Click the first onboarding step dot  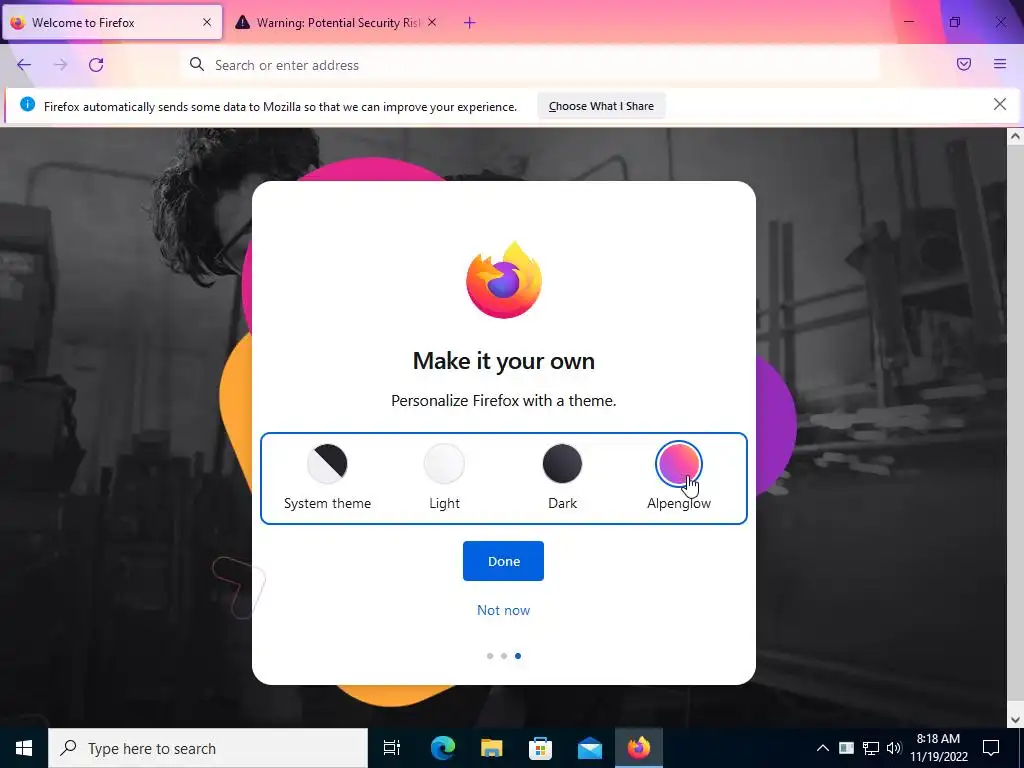490,656
